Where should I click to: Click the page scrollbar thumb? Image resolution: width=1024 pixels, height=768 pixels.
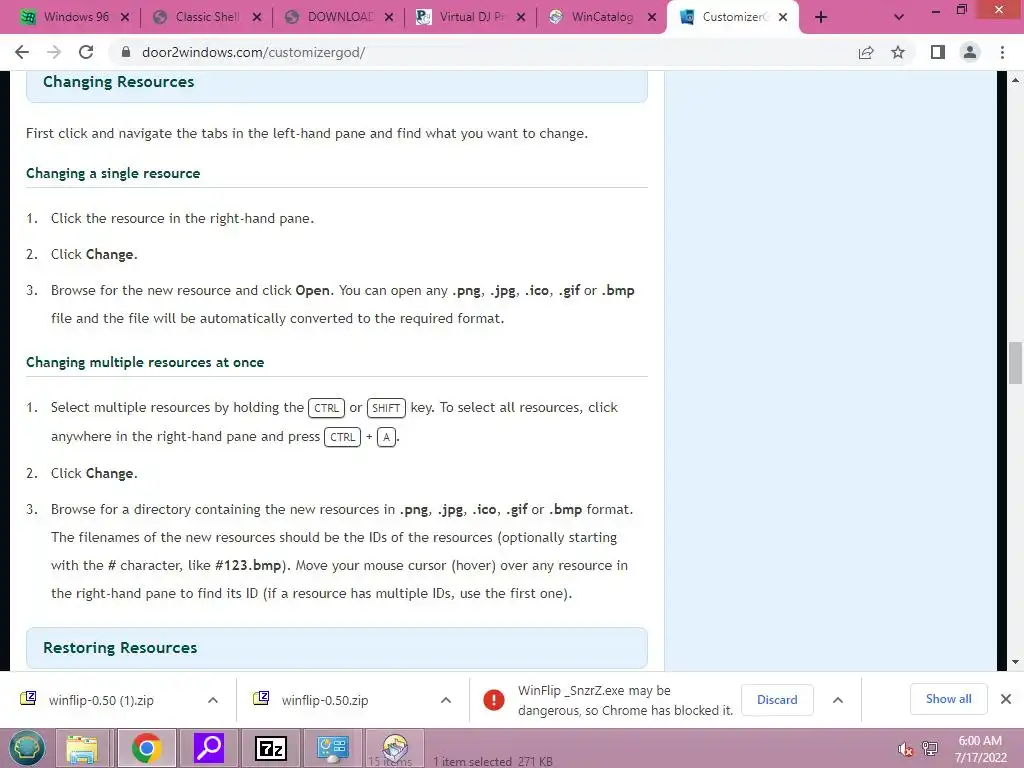(1015, 363)
